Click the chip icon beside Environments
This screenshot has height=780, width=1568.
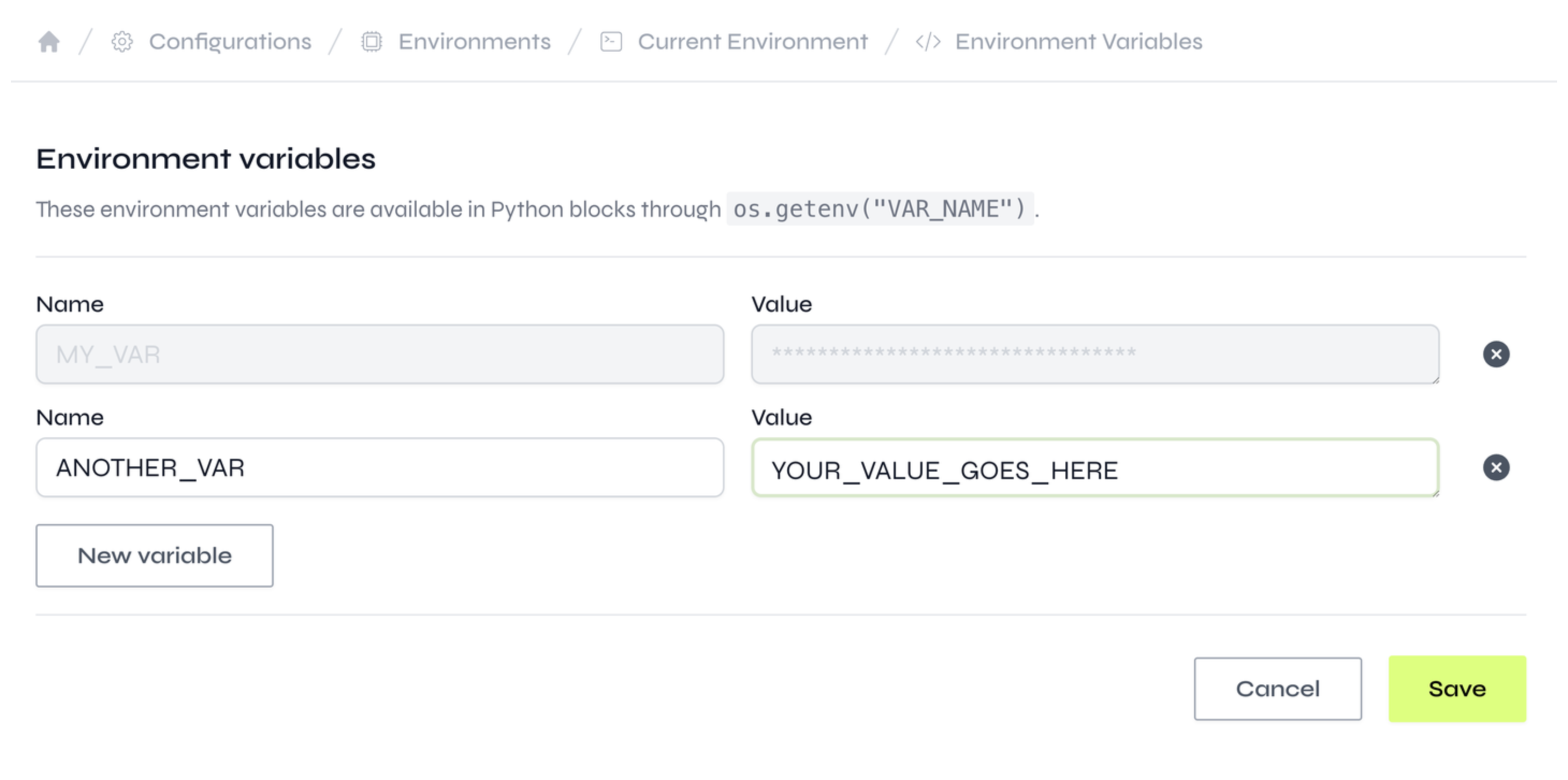pyautogui.click(x=371, y=41)
